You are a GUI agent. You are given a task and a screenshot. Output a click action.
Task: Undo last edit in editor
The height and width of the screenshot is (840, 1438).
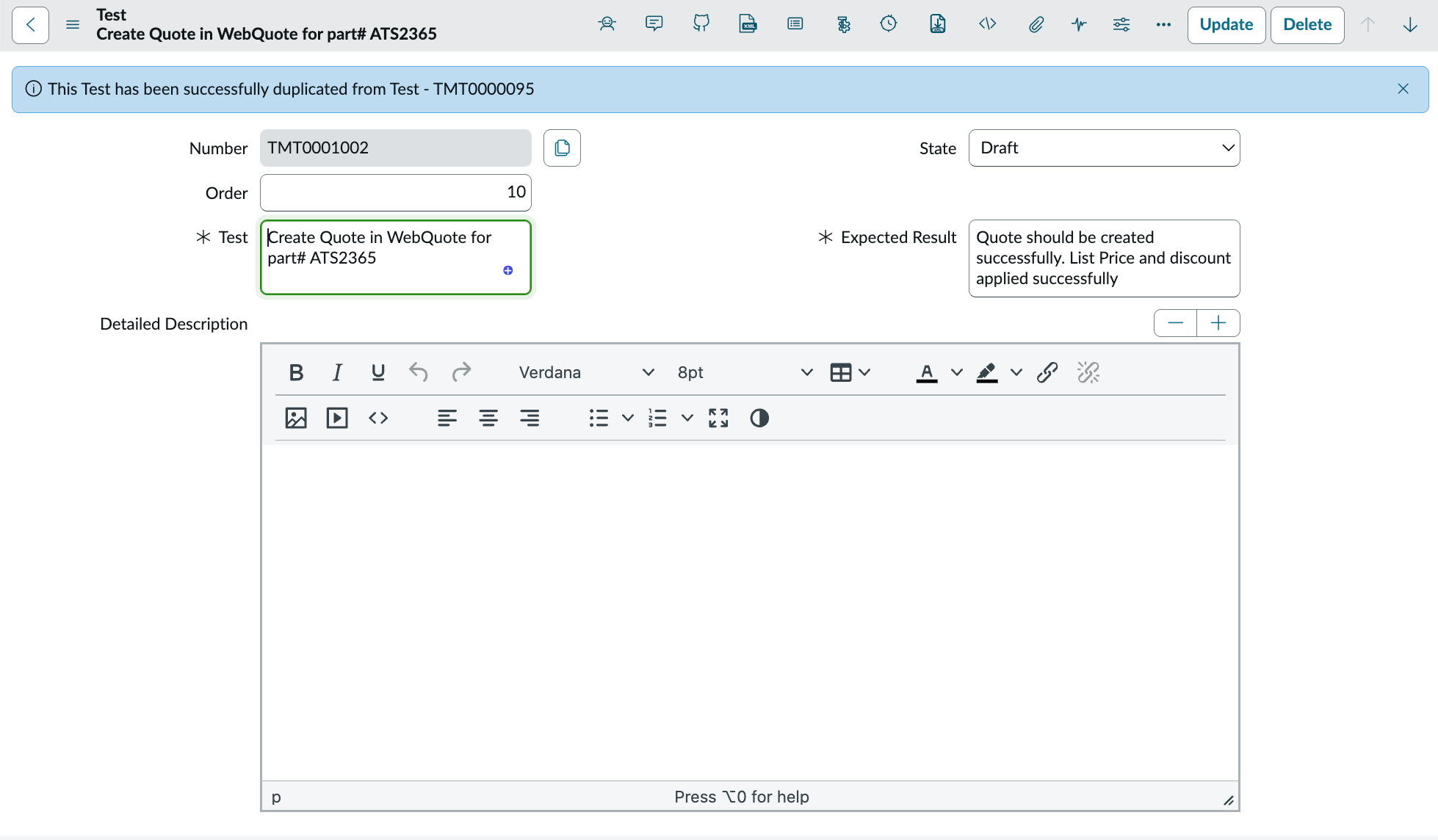419,372
